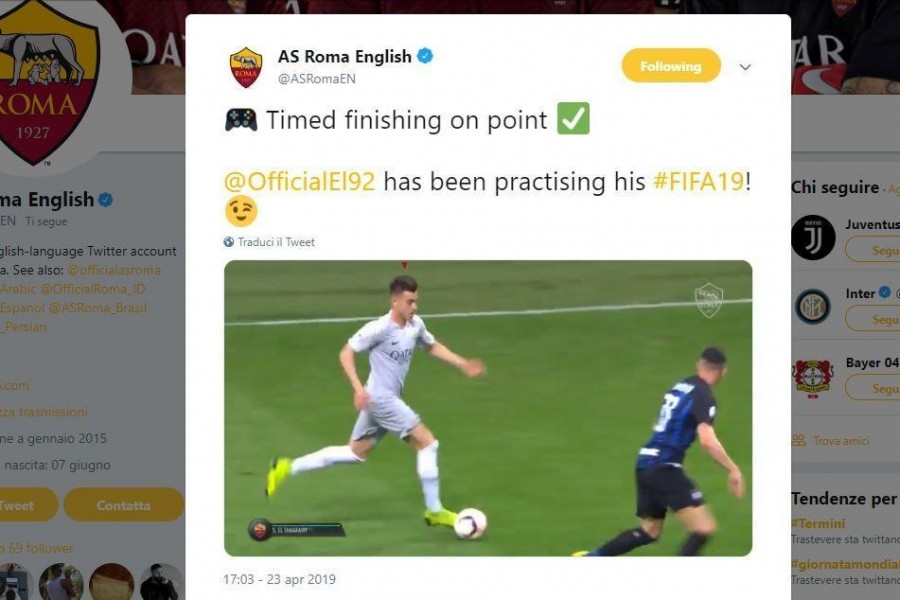The width and height of the screenshot is (900, 600).
Task: Click the Contatta button
Action: 123,505
